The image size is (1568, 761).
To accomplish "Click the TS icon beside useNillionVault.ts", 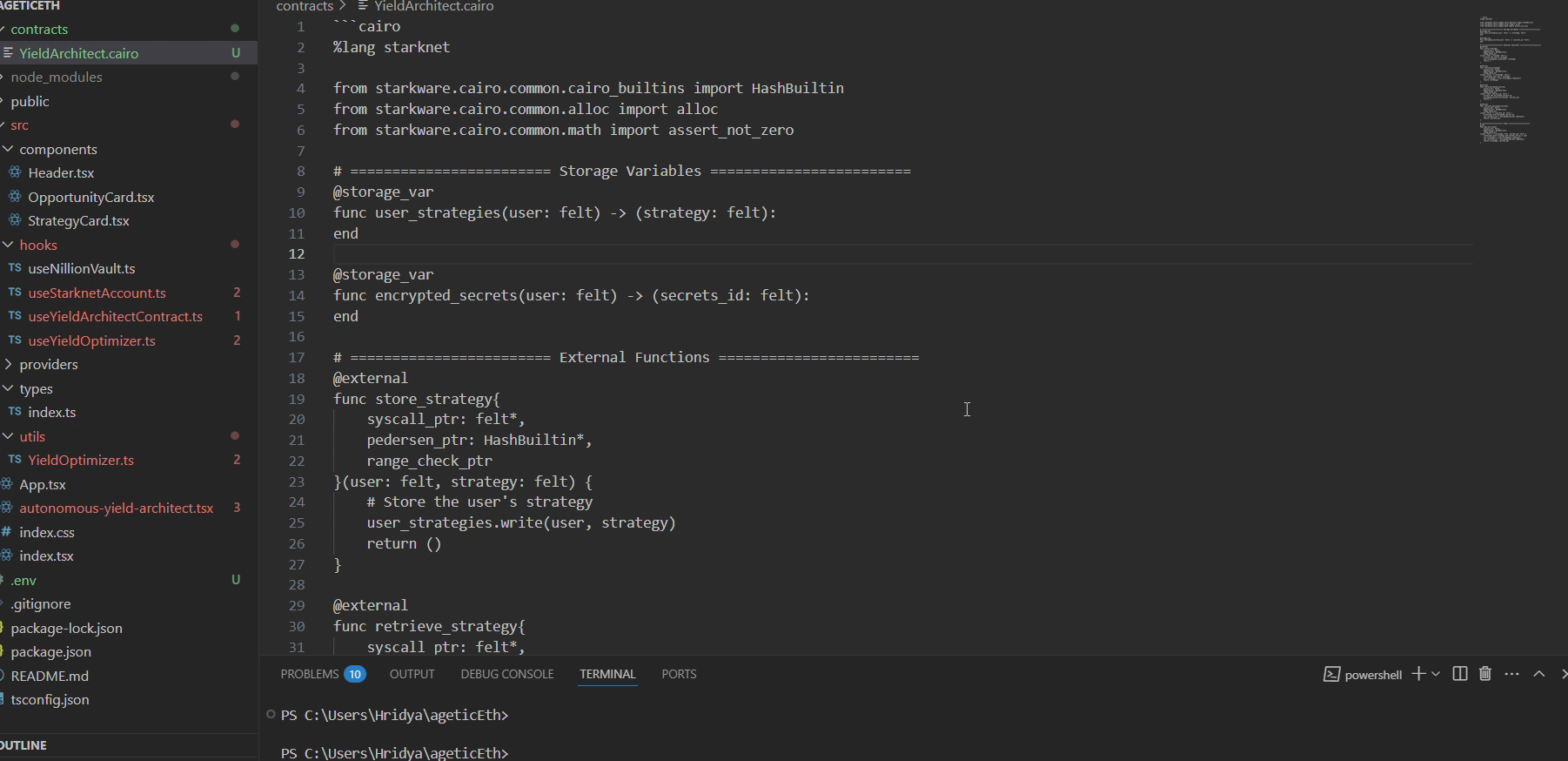I will (x=15, y=268).
